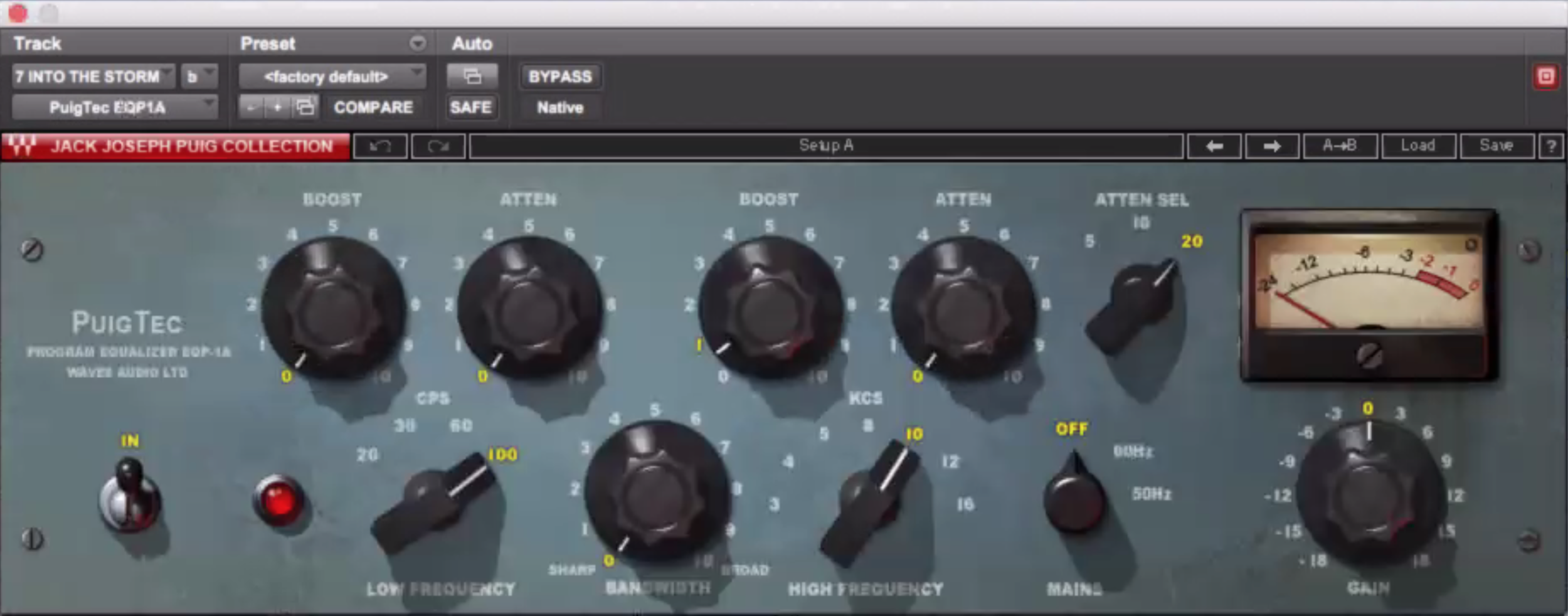The height and width of the screenshot is (616, 1568).
Task: Click Load button in Waves toolbar
Action: click(x=1417, y=146)
